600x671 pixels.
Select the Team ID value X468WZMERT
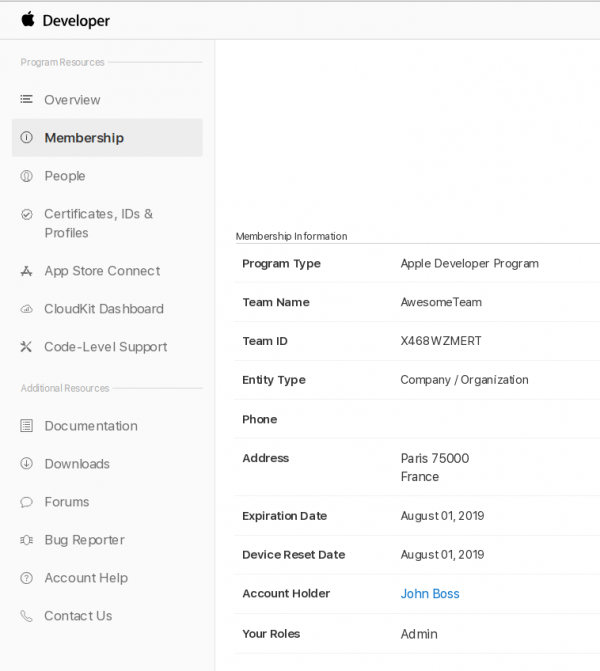[441, 341]
